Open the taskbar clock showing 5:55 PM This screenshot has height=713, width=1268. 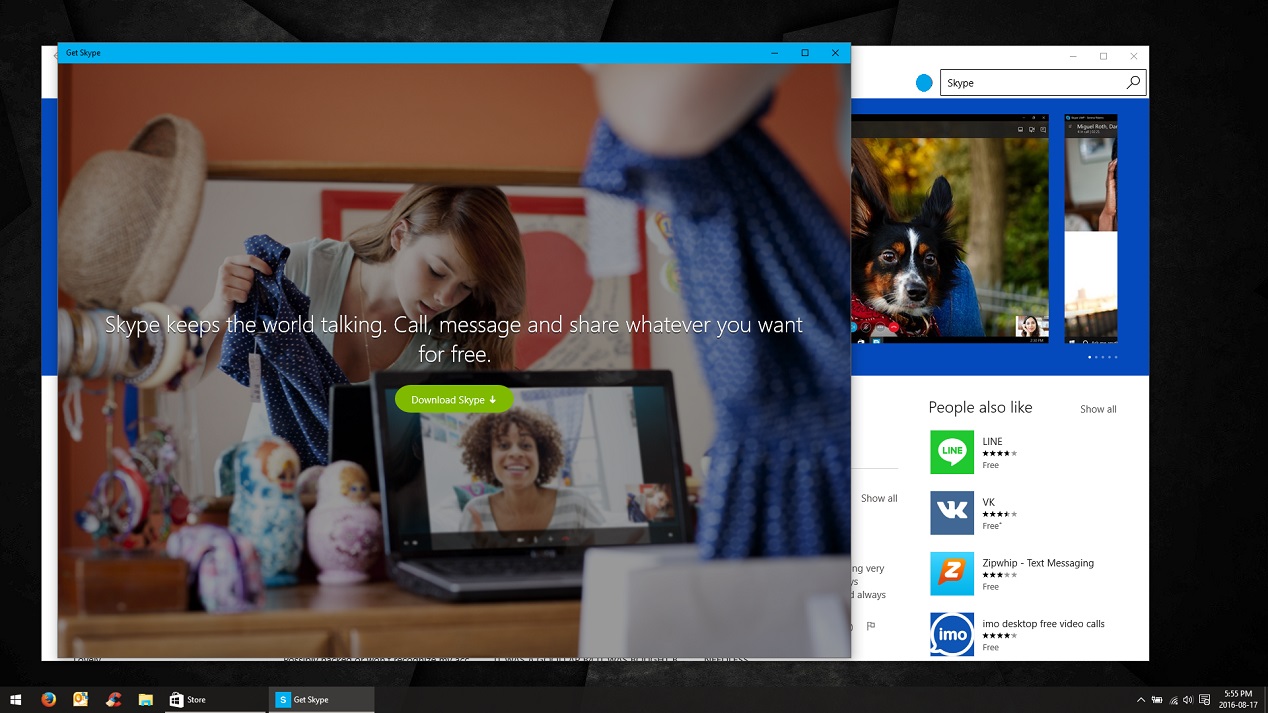pos(1238,699)
